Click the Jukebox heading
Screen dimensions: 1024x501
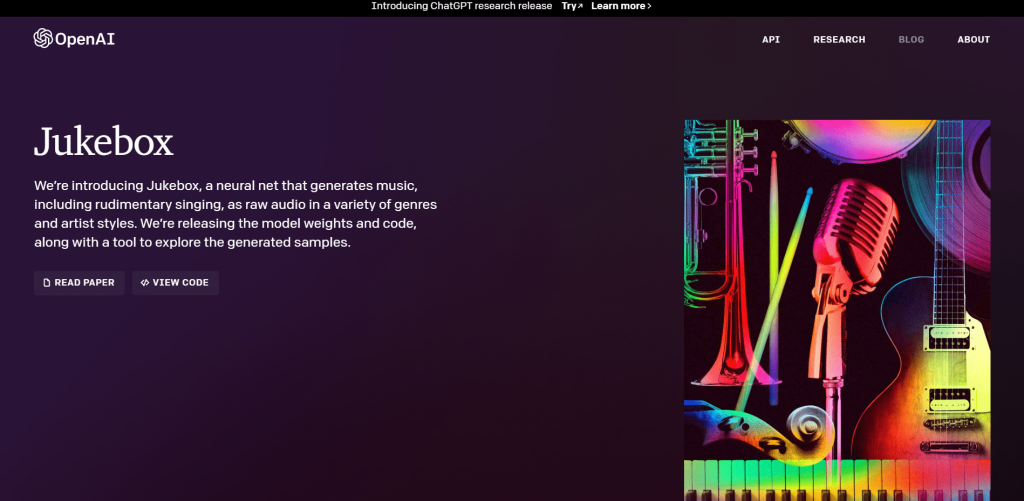coord(104,142)
